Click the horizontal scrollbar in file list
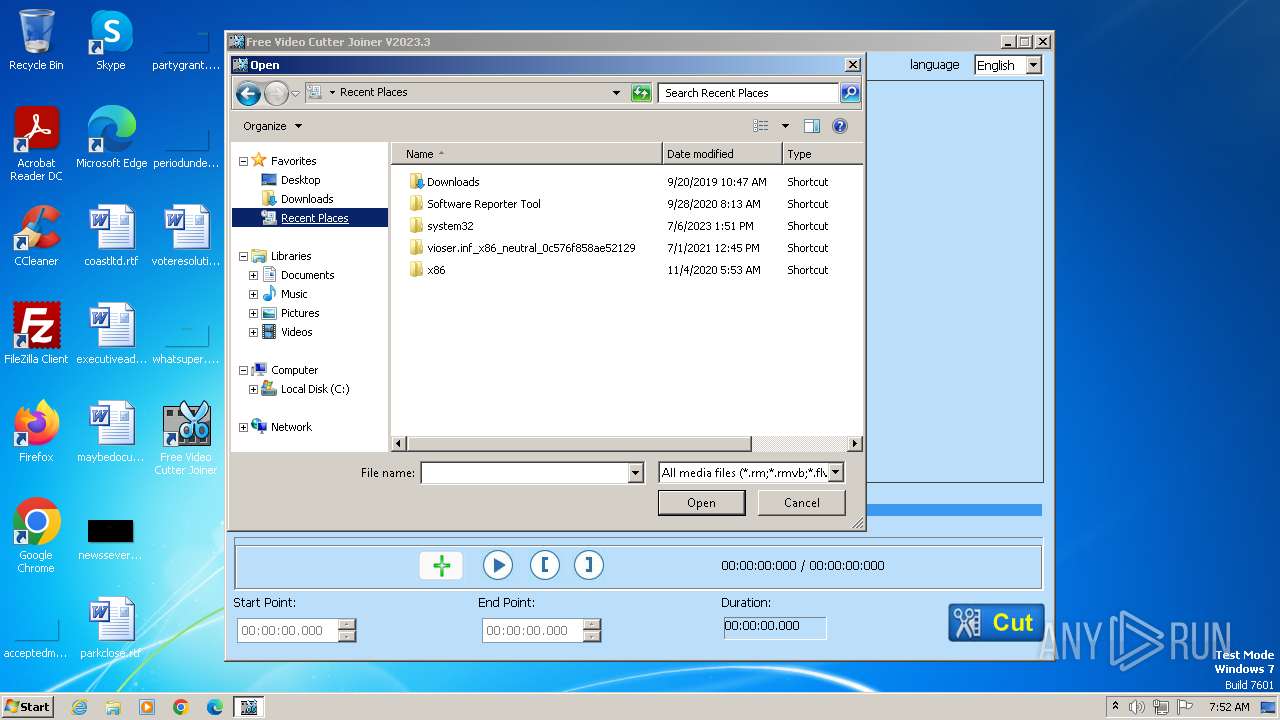The image size is (1280, 720). click(x=579, y=444)
